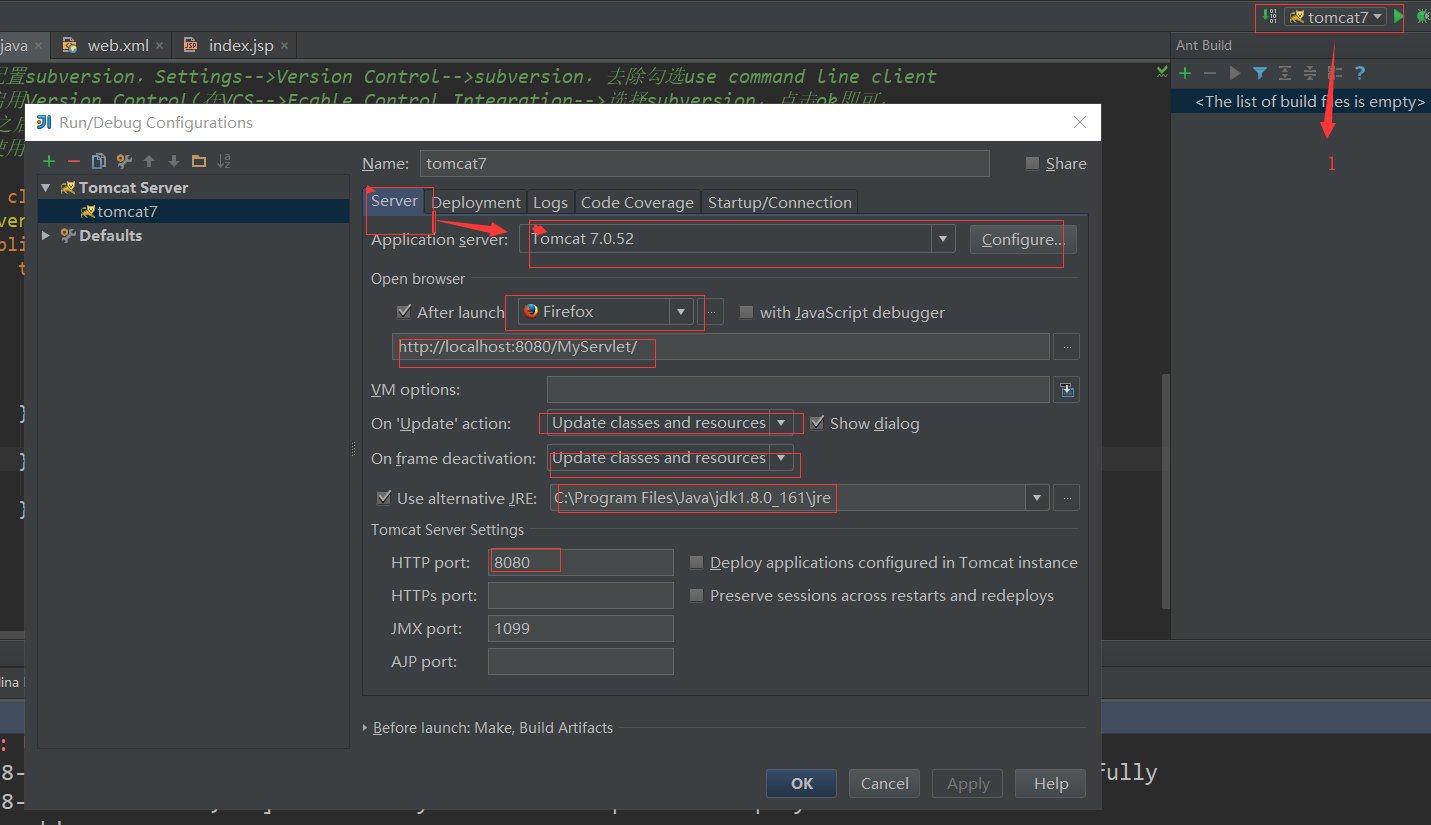Click the JMX port field
The width and height of the screenshot is (1431, 825).
(x=581, y=628)
